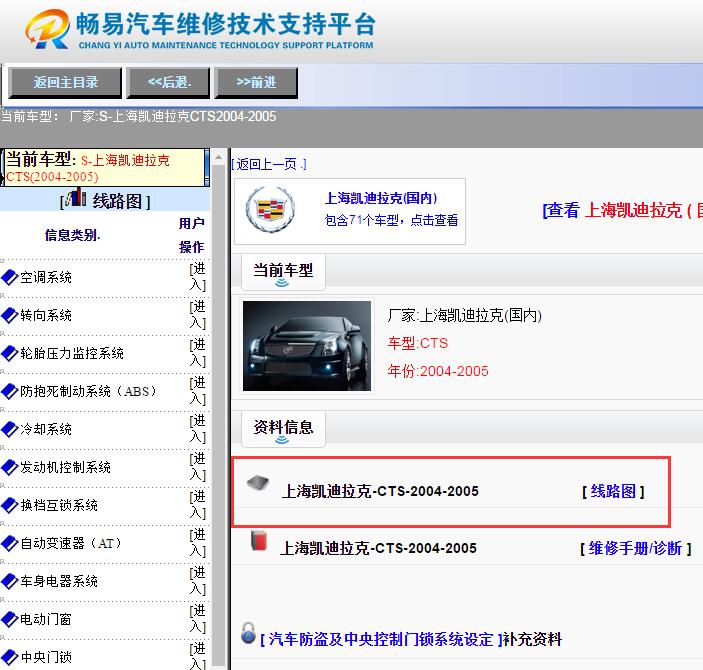Click blue book icon beside 发动机控制系统
This screenshot has width=703, height=670.
(x=9, y=468)
